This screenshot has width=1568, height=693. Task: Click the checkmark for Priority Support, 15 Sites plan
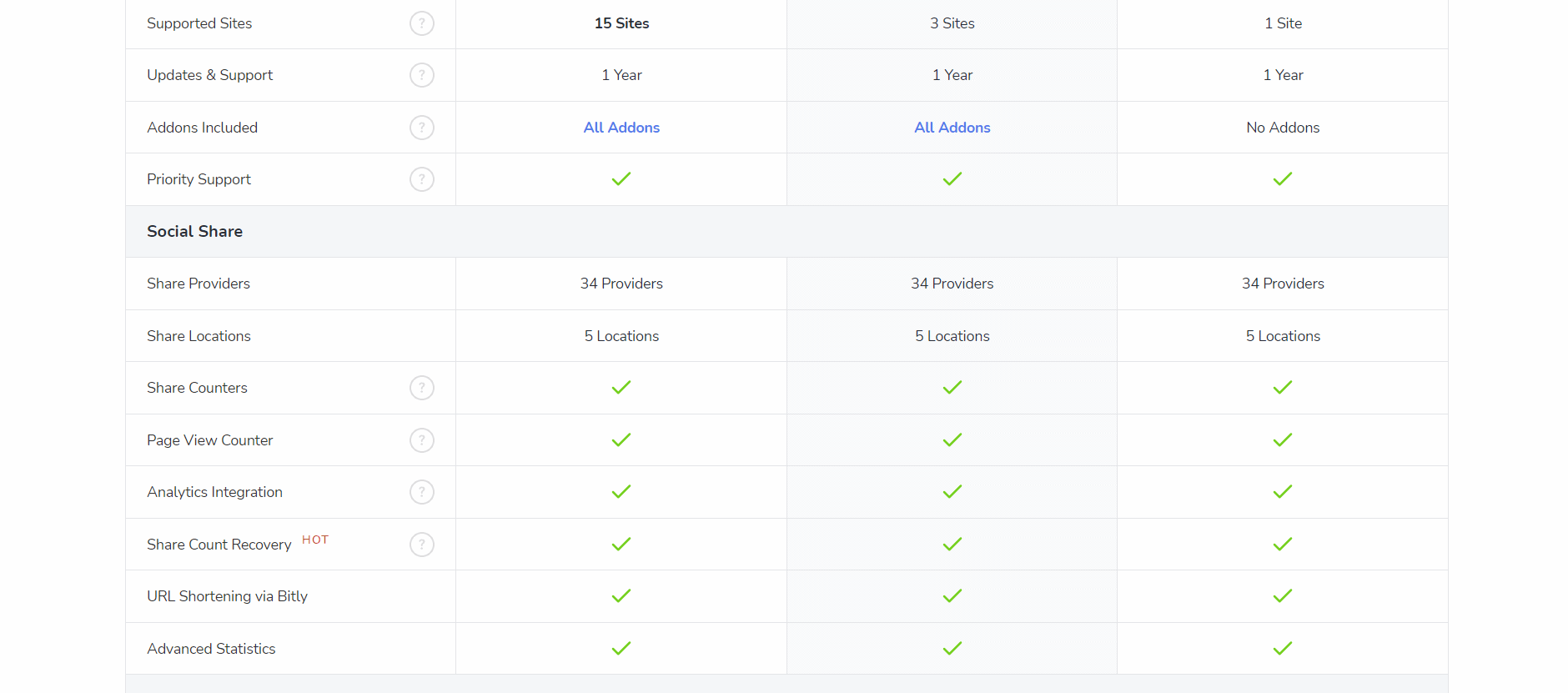(621, 179)
